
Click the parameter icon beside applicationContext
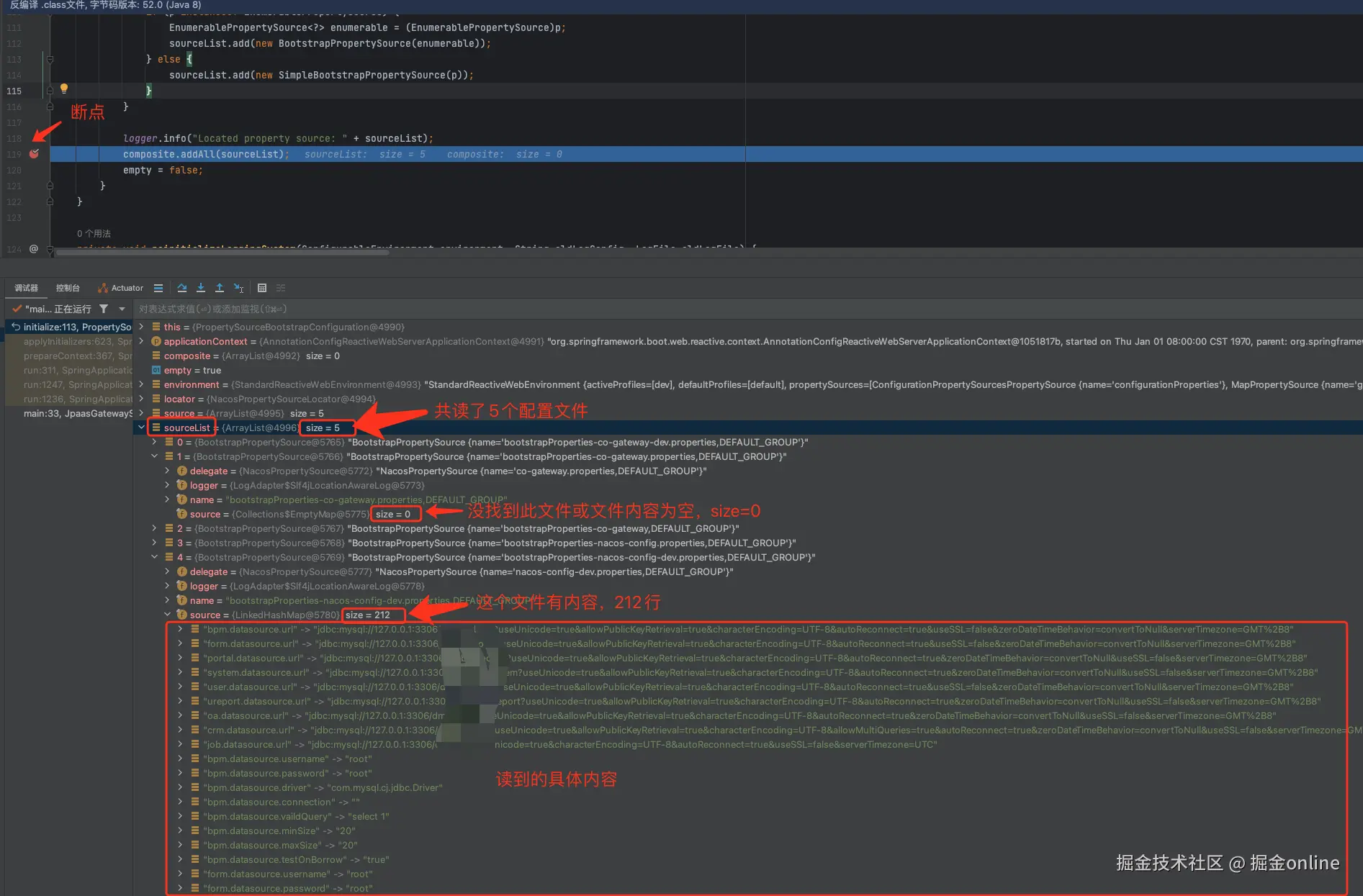tap(156, 341)
